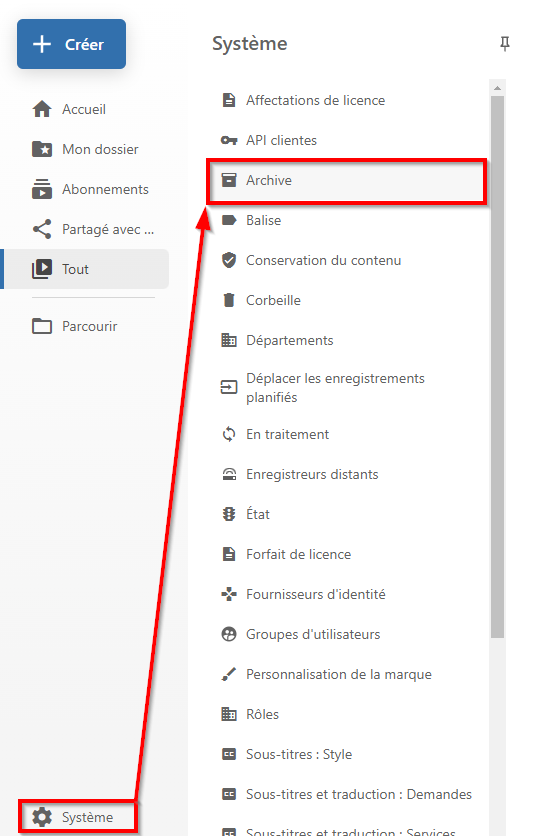
Task: Click the Système gear icon at bottom
Action: tap(42, 817)
